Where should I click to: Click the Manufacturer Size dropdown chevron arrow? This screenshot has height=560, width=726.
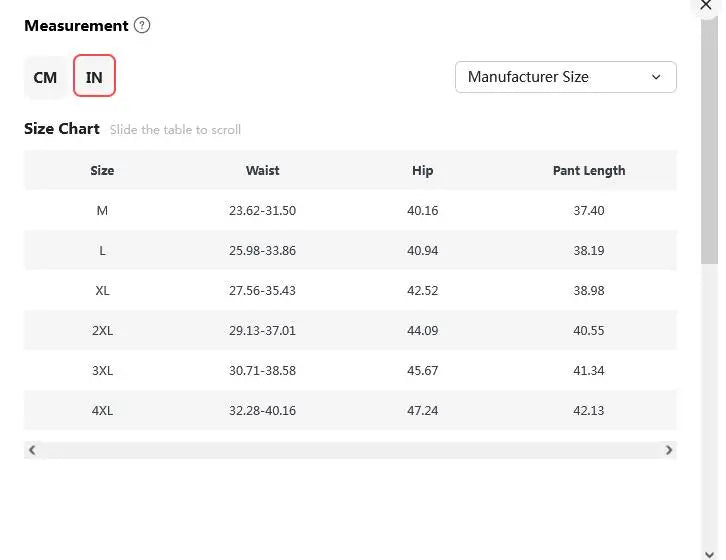[656, 77]
